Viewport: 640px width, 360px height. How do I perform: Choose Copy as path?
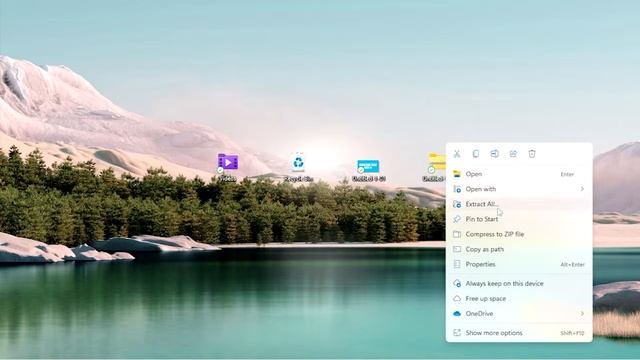[x=519, y=249]
